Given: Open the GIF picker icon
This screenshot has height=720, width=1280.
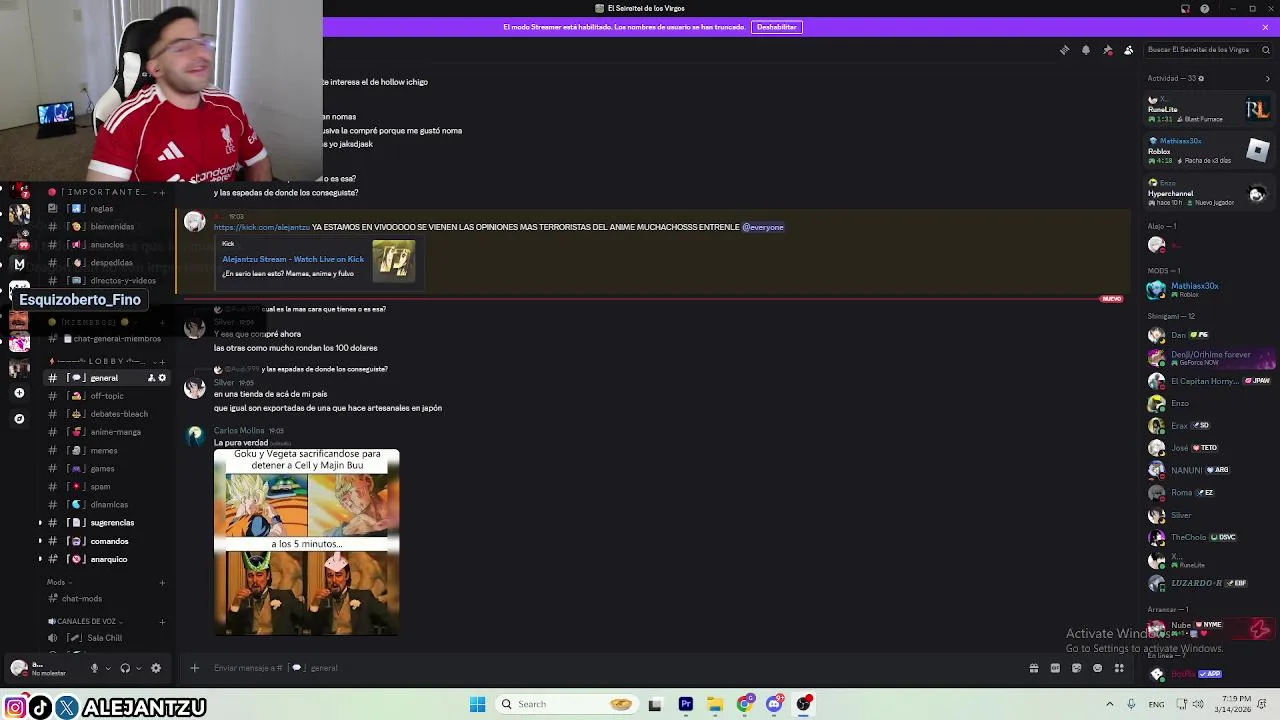Looking at the screenshot, I should (x=1055, y=668).
